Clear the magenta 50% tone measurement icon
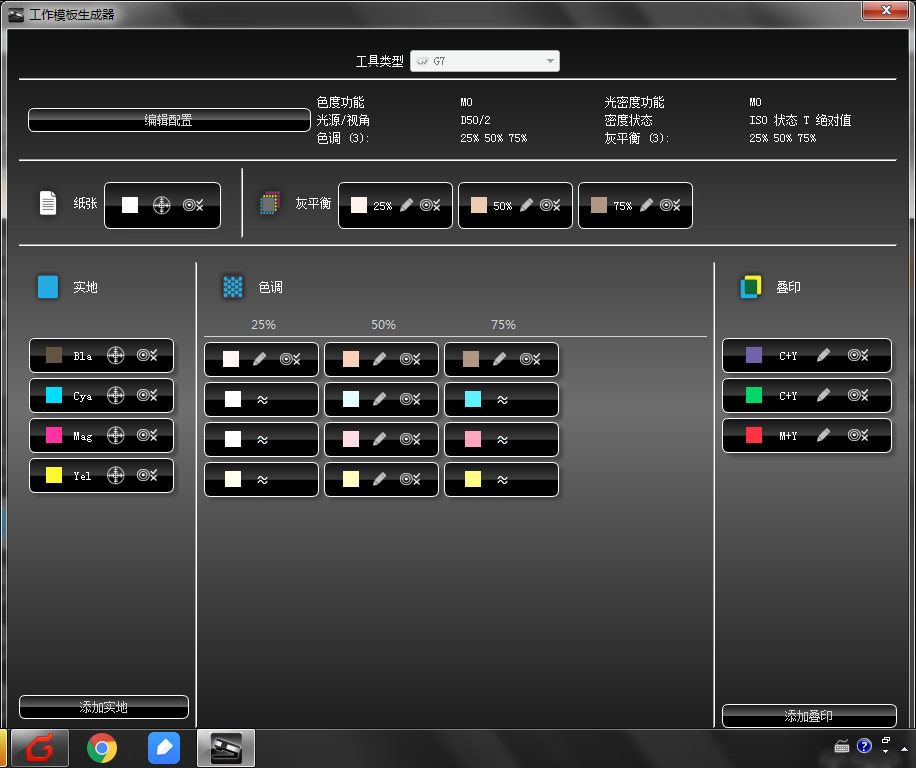The image size is (916, 768). (x=410, y=439)
